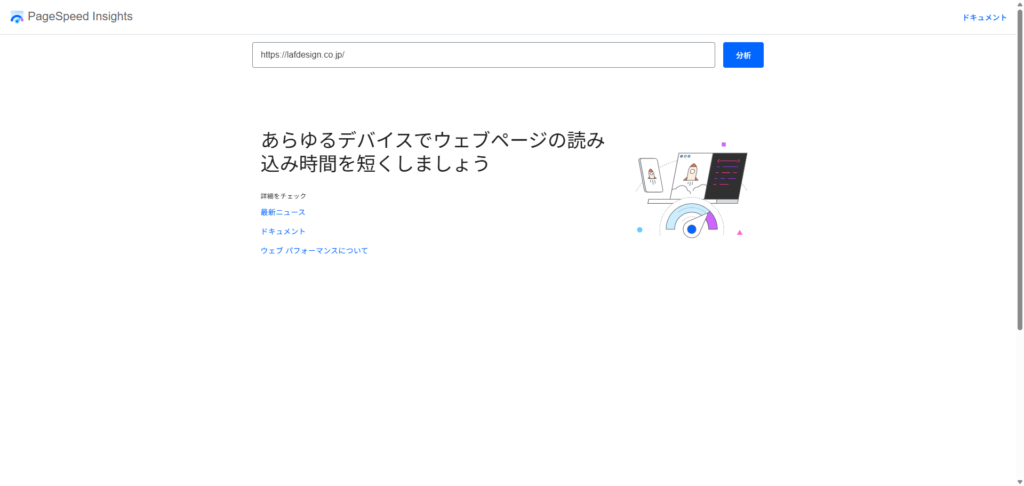Click the 詳細をチェック label
Viewport: 1024px width, 486px height.
tap(283, 196)
